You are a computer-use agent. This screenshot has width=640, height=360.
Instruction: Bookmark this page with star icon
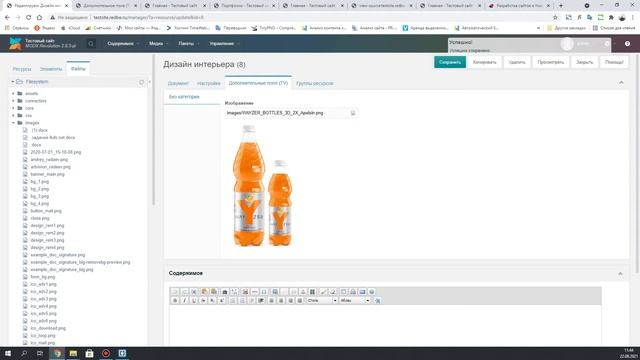point(555,18)
